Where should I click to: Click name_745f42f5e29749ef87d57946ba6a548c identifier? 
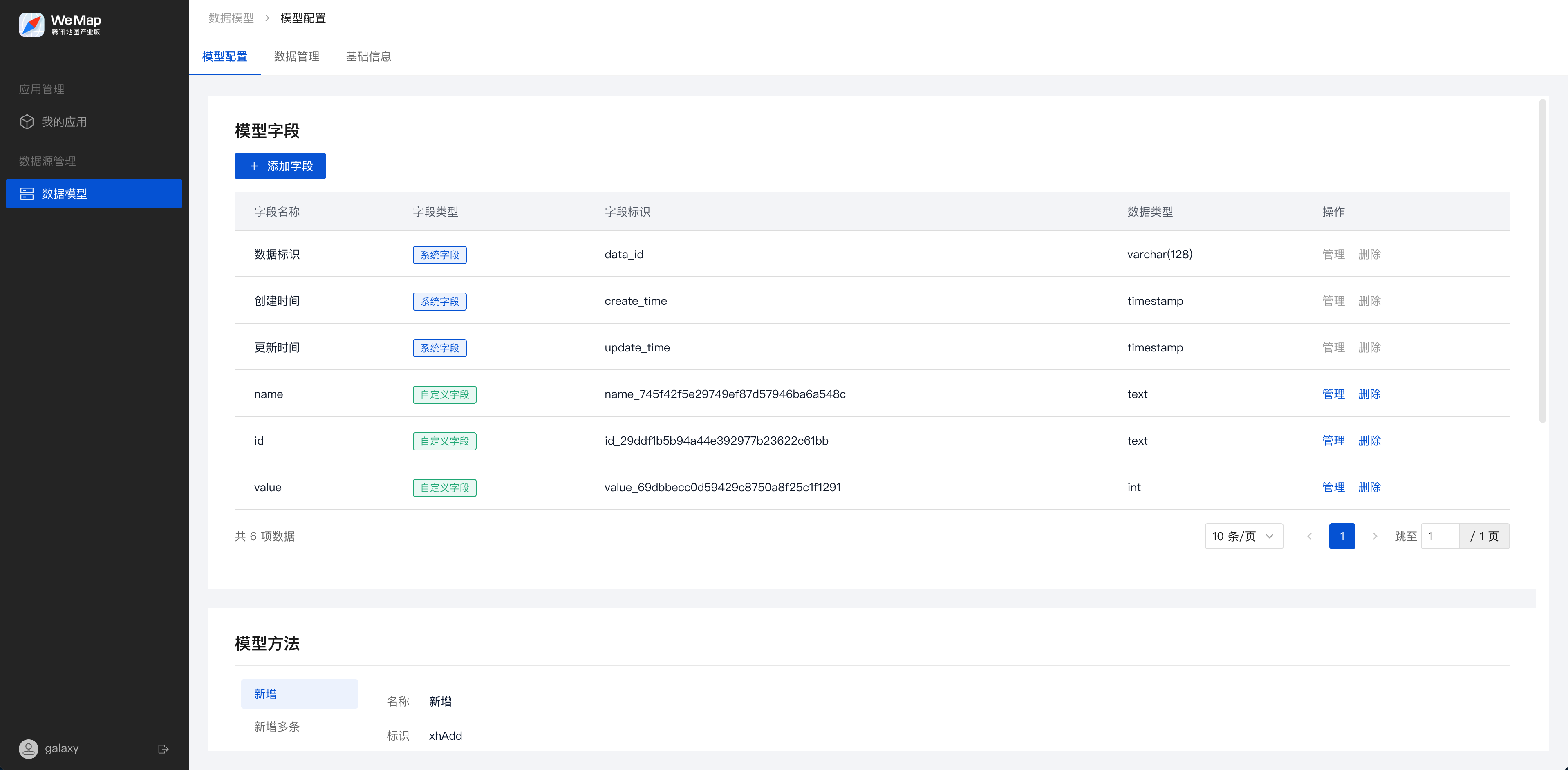click(725, 394)
